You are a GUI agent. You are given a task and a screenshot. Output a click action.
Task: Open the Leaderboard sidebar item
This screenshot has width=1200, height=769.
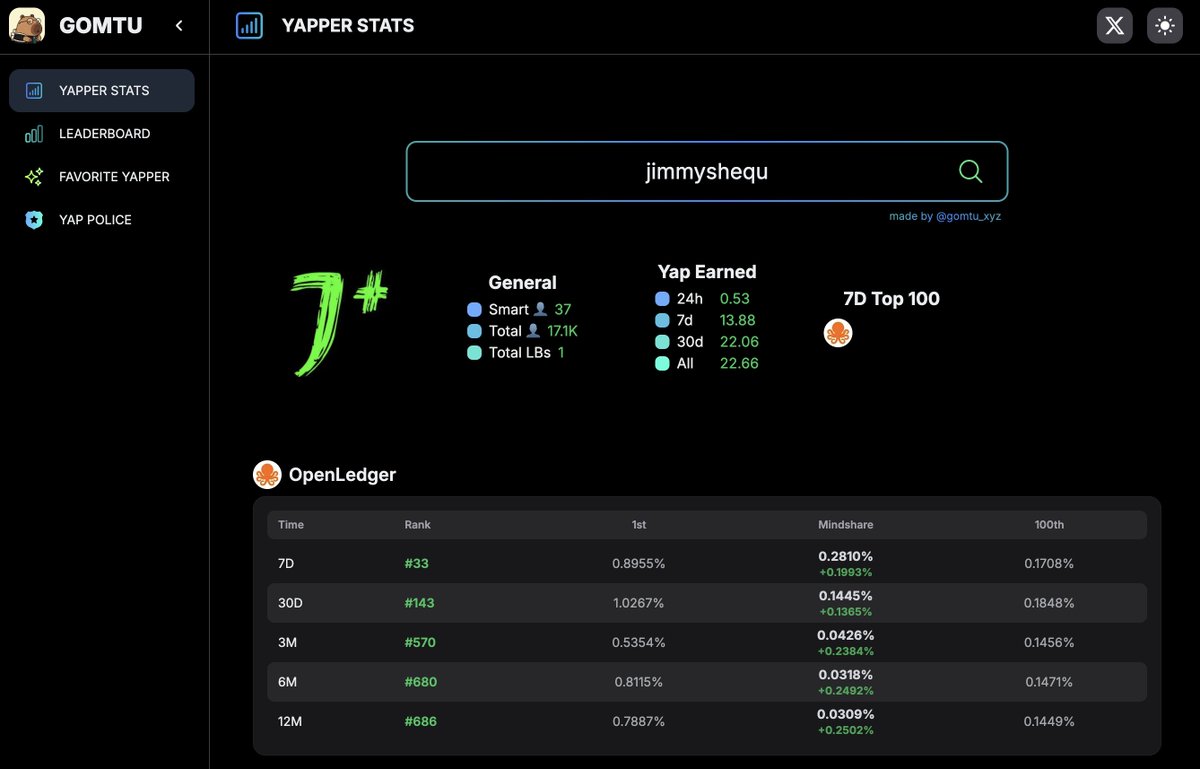pos(102,133)
